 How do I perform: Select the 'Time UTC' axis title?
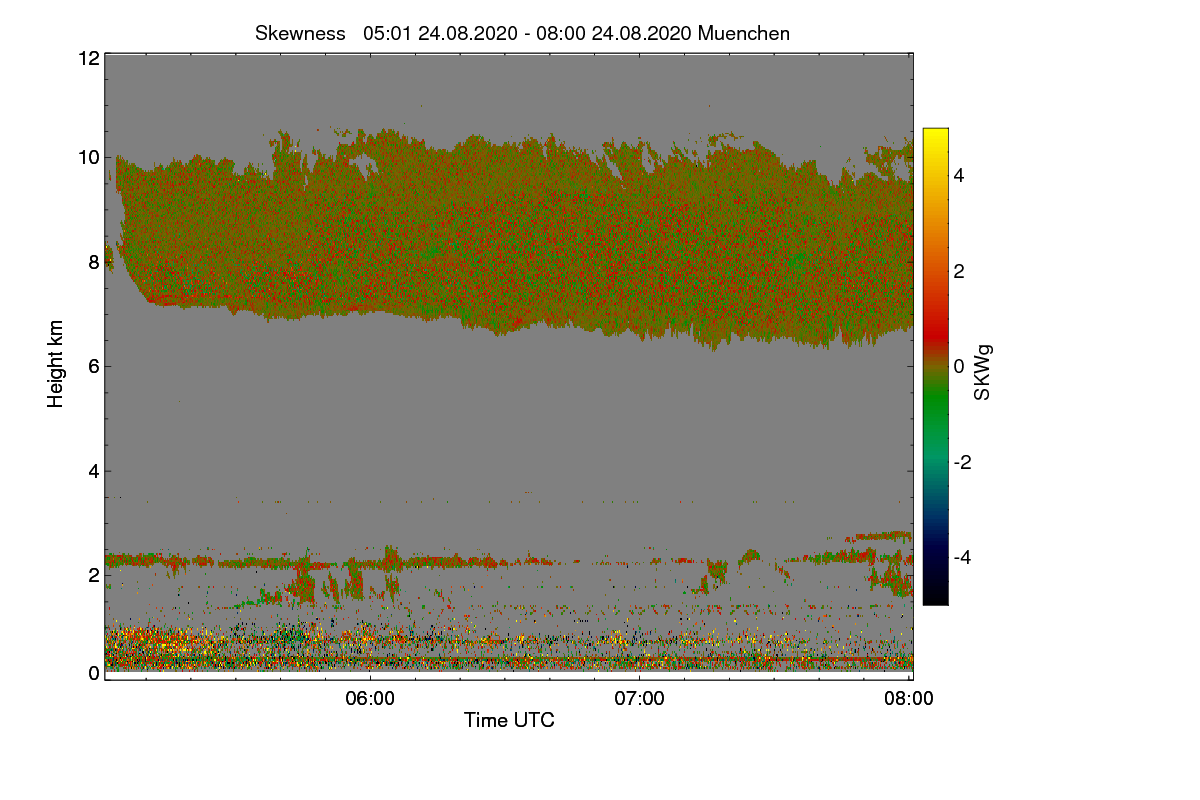click(509, 720)
